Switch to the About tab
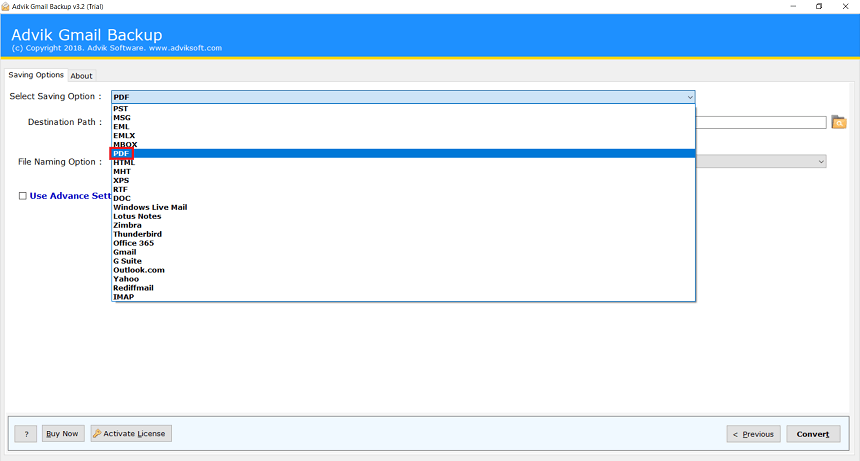The width and height of the screenshot is (860, 461). [81, 76]
